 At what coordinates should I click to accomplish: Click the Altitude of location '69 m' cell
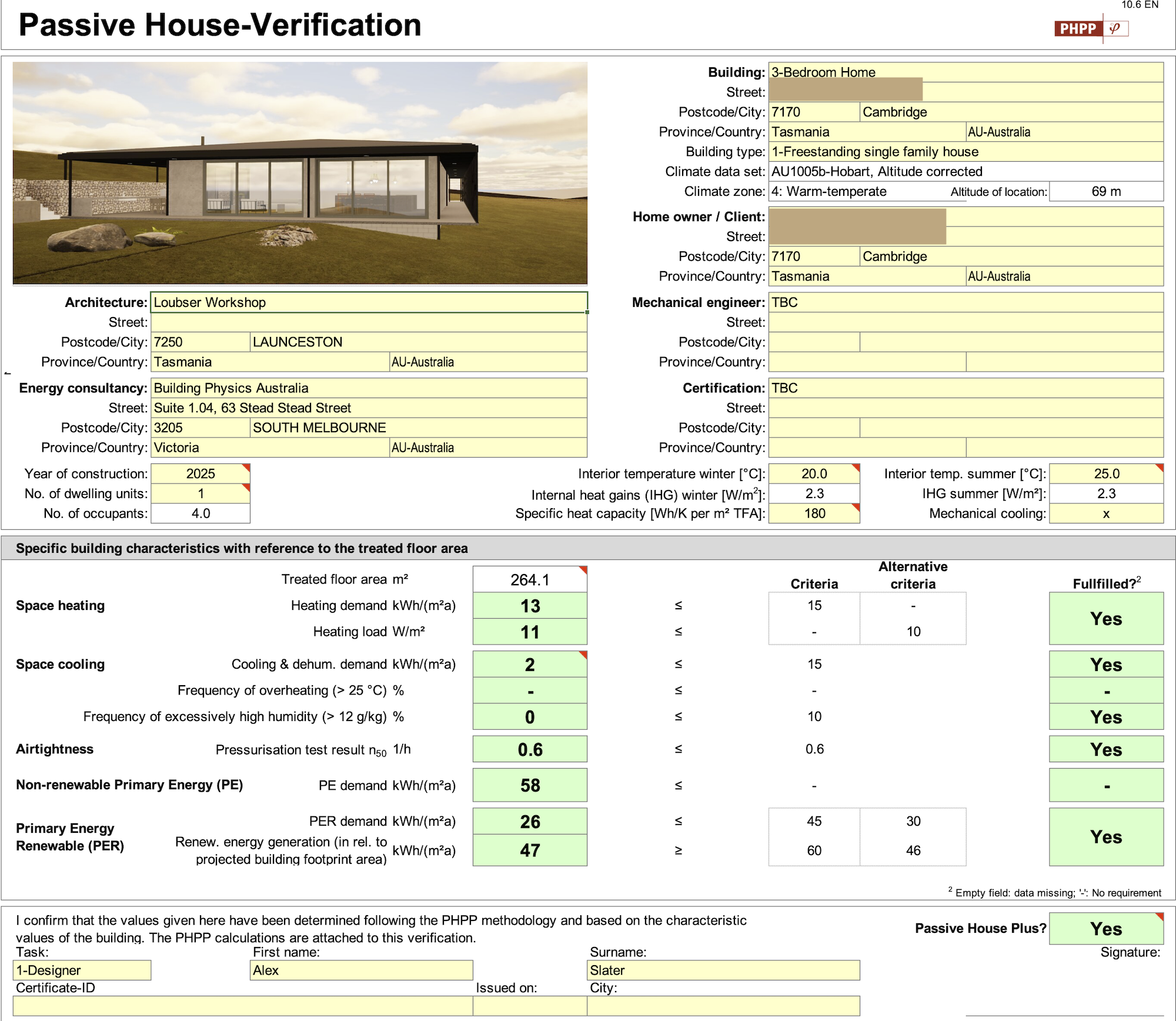pyautogui.click(x=1106, y=192)
